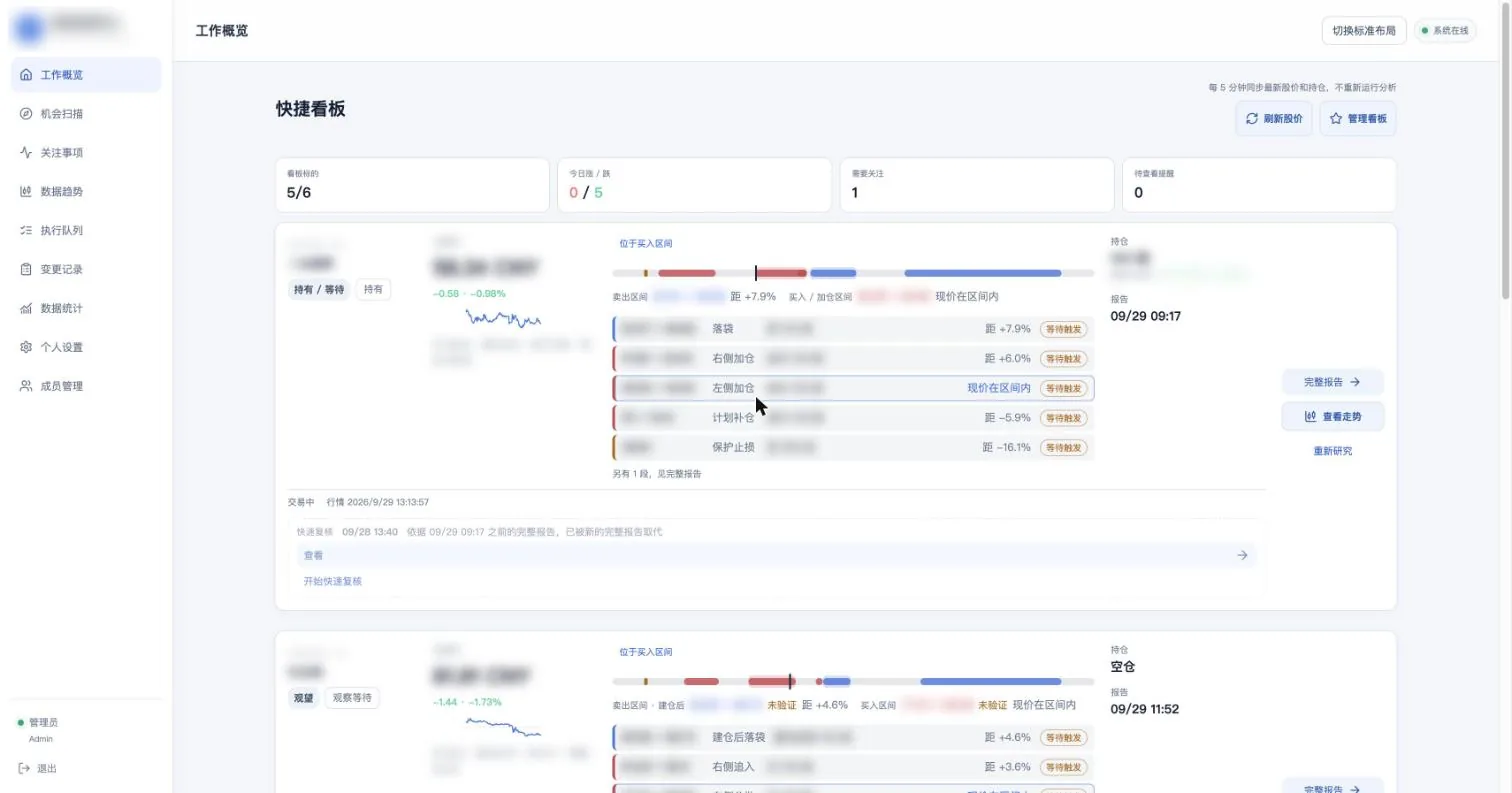The image size is (1512, 793).
Task: Click the 右侧追入 row
Action: coord(853,767)
